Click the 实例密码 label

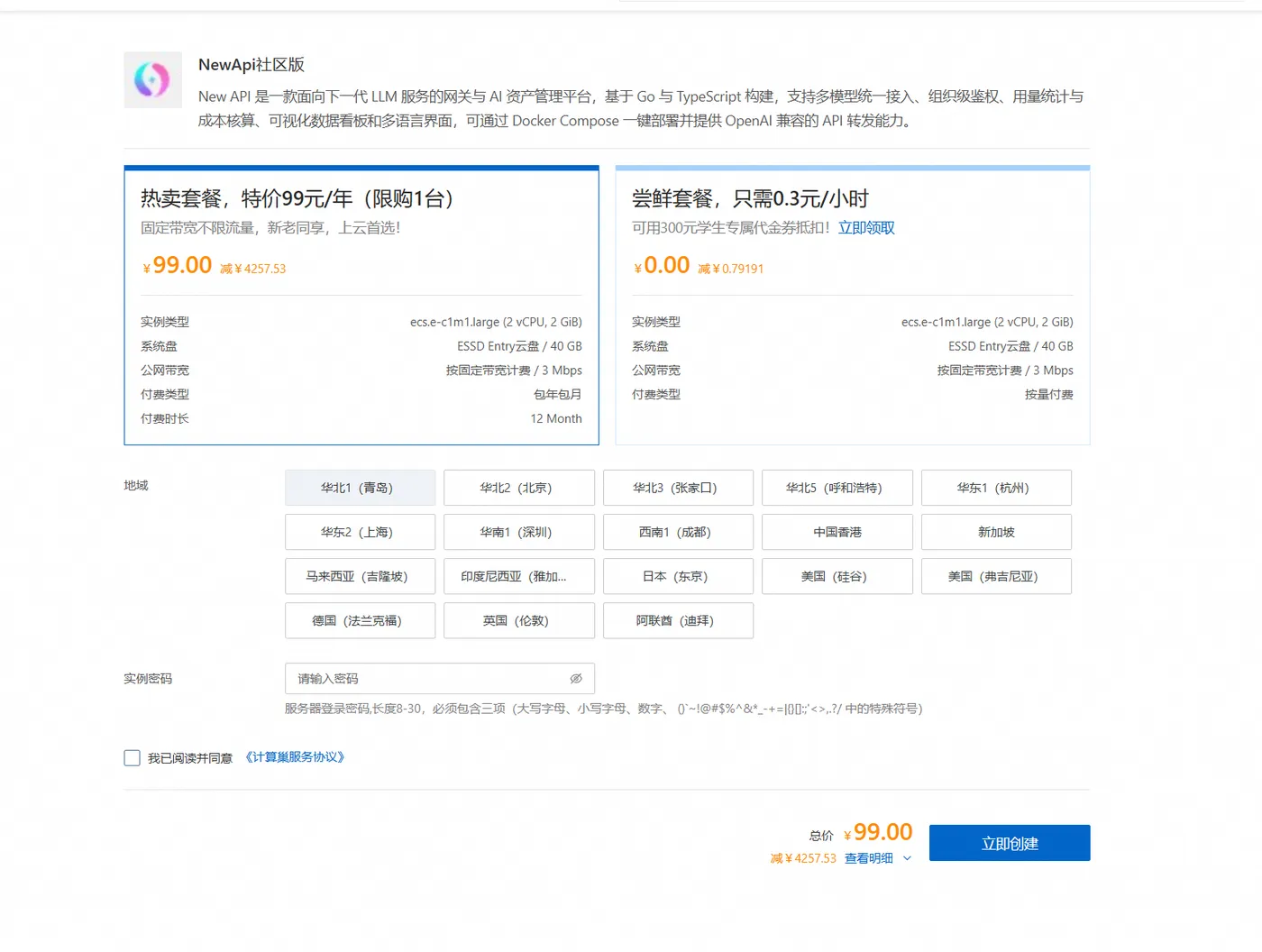(148, 679)
